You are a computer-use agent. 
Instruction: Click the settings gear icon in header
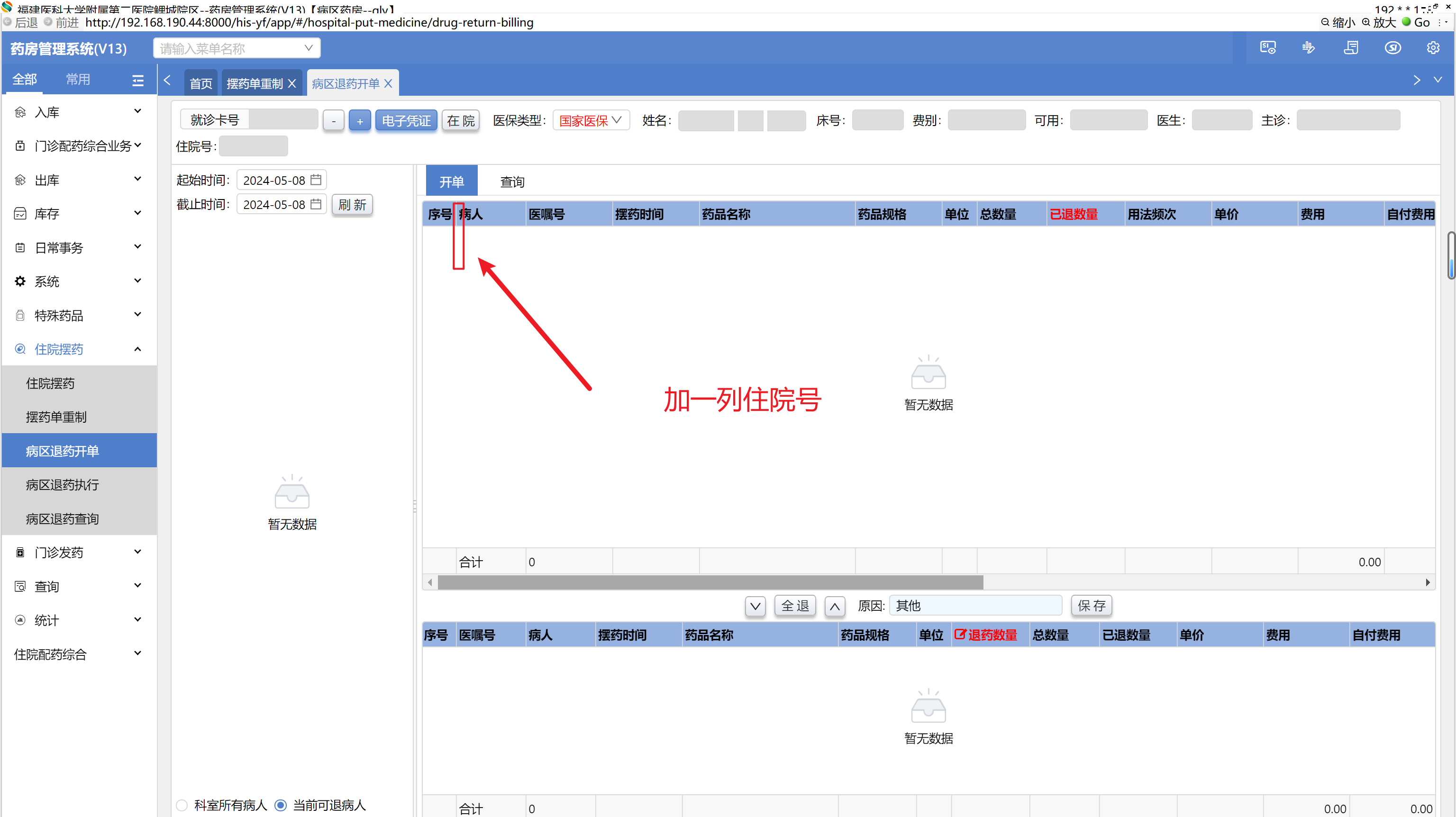(x=1432, y=48)
